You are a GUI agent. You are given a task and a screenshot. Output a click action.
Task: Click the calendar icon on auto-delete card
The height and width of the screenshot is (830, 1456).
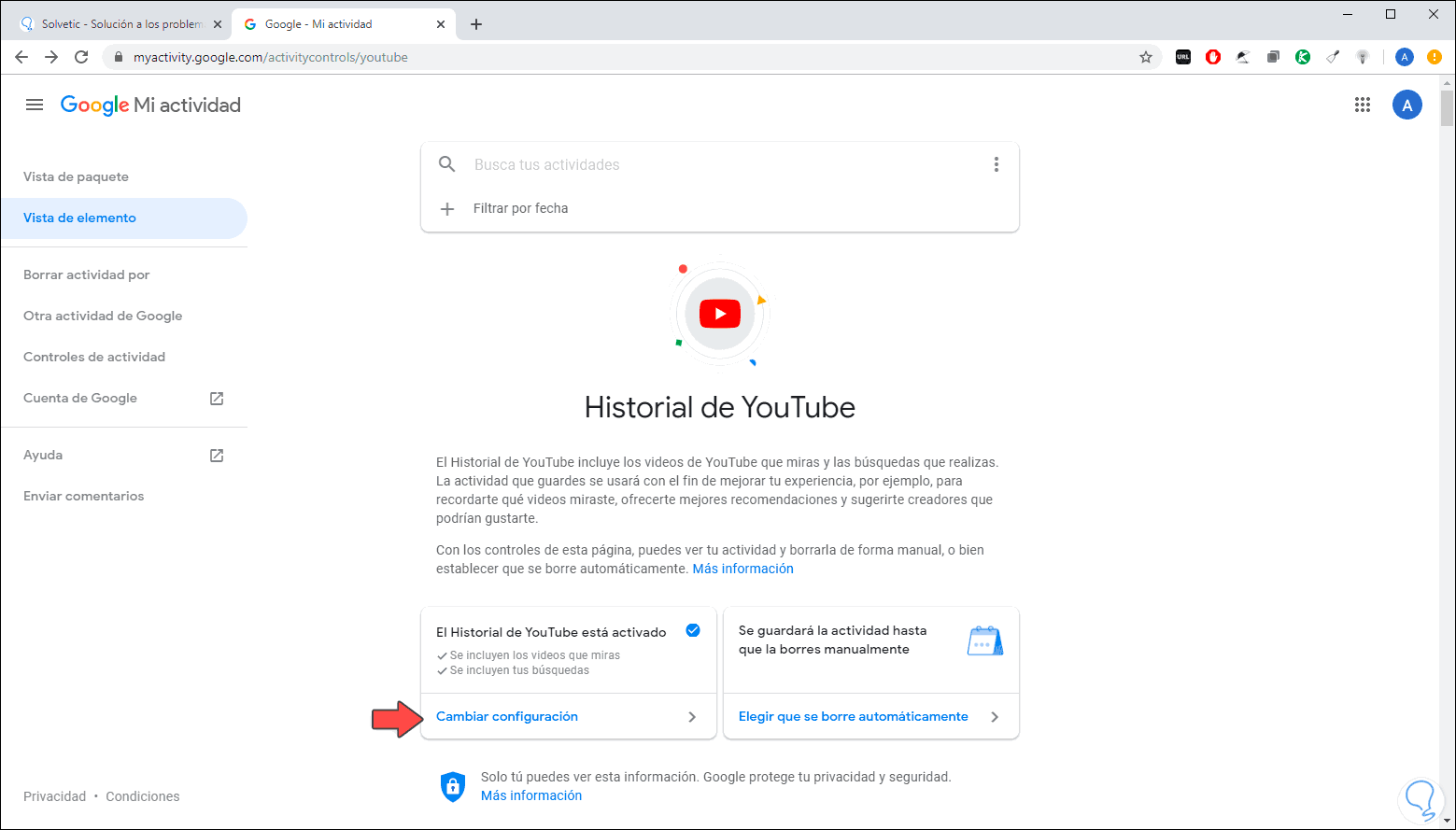(x=985, y=640)
